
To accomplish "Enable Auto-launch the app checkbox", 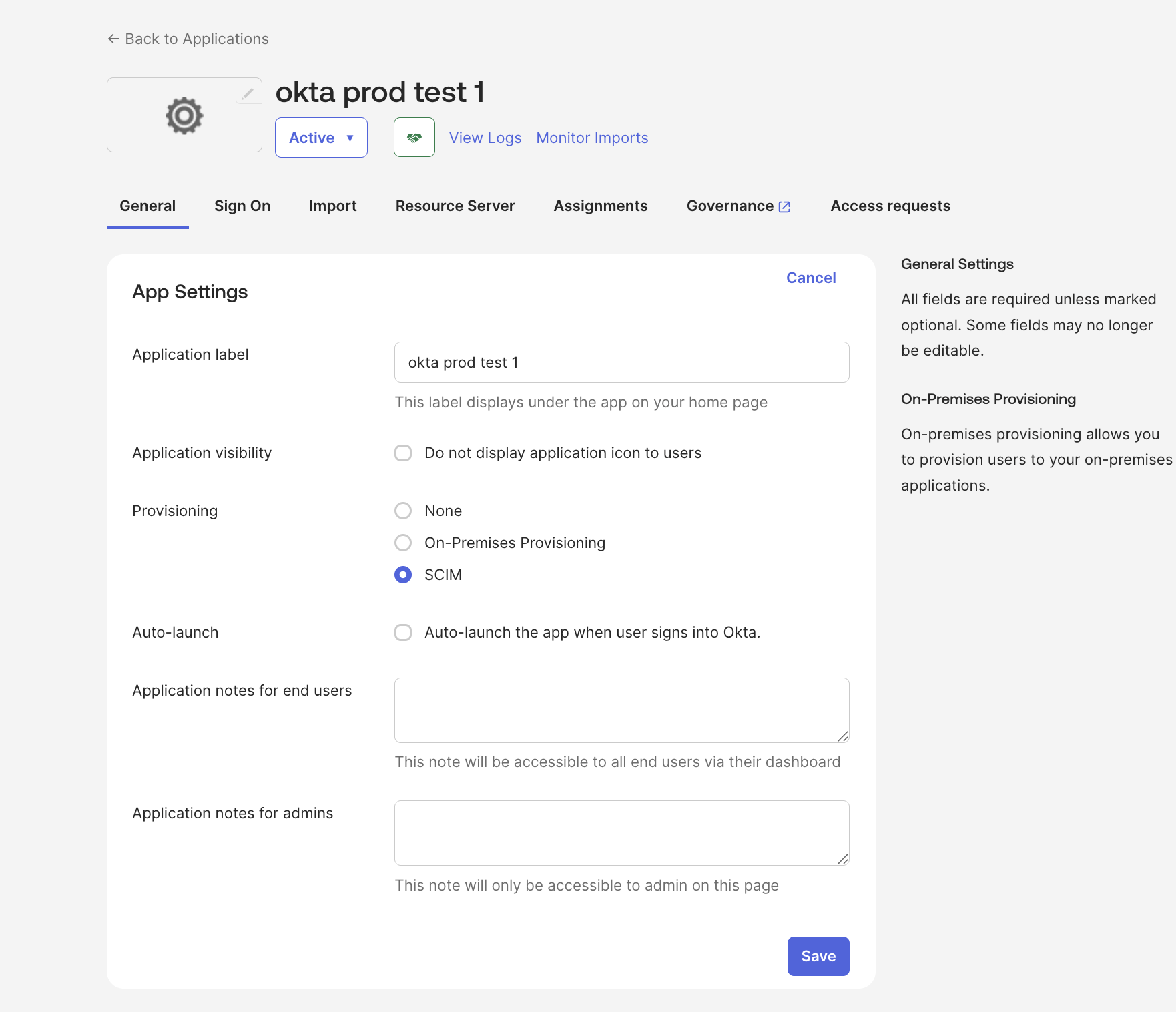I will (x=403, y=632).
